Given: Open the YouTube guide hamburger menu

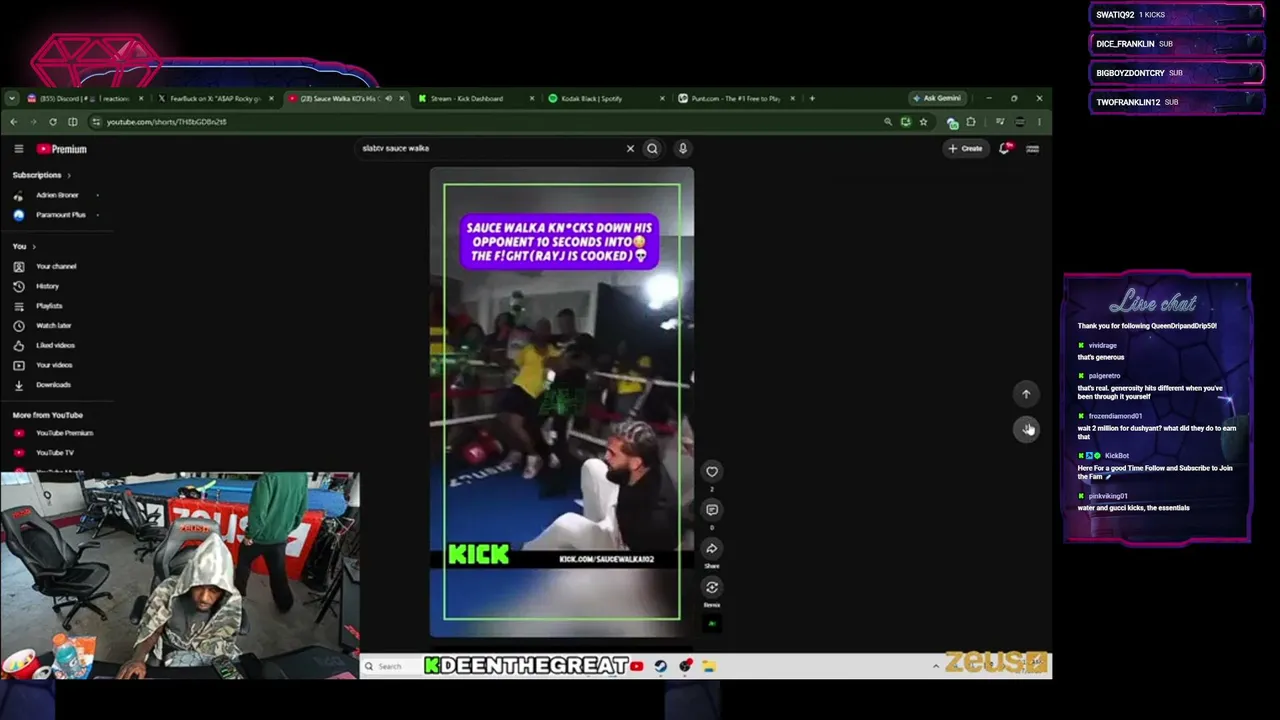Looking at the screenshot, I should pos(18,149).
